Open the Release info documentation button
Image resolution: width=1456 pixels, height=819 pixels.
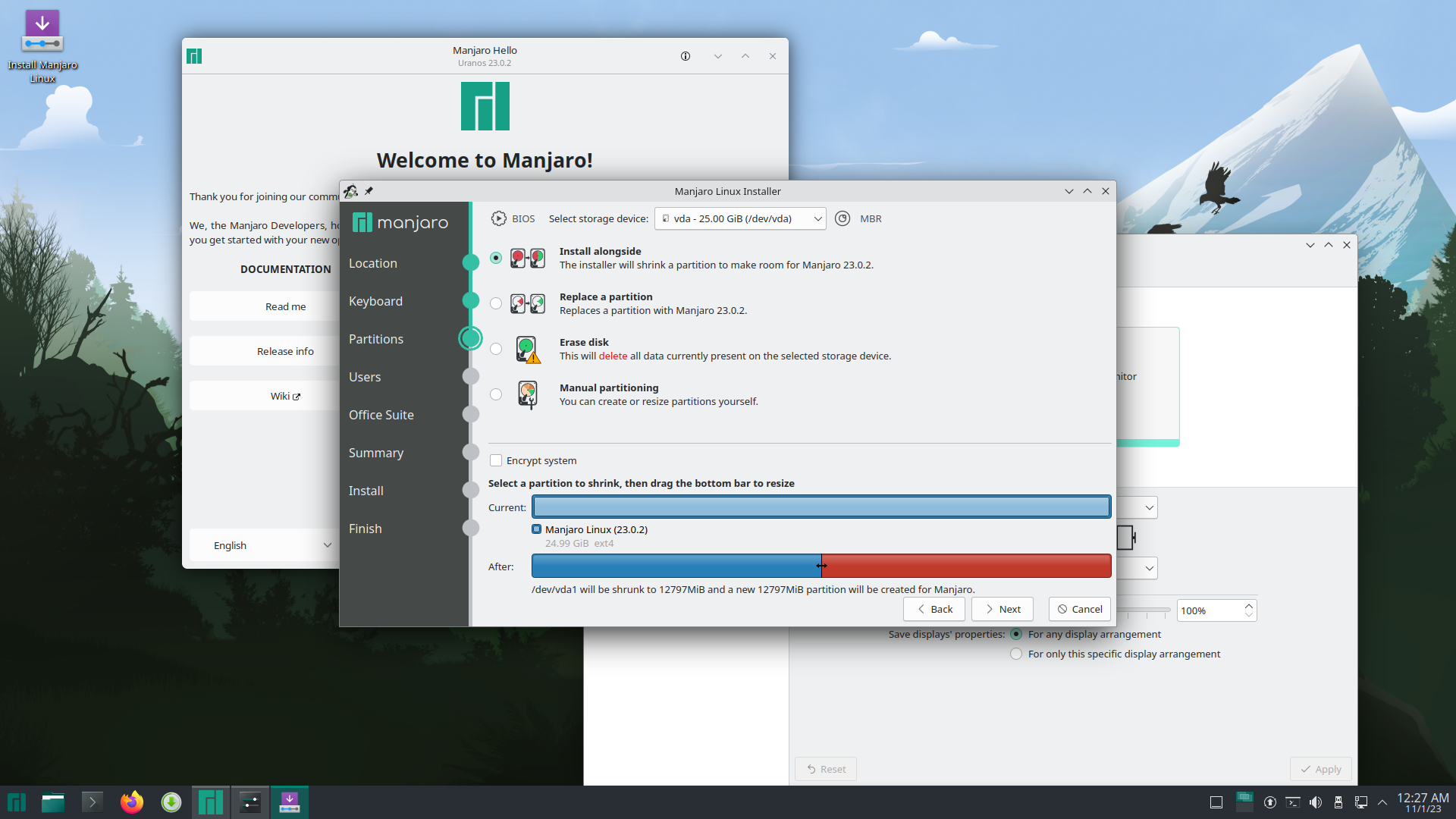click(285, 351)
